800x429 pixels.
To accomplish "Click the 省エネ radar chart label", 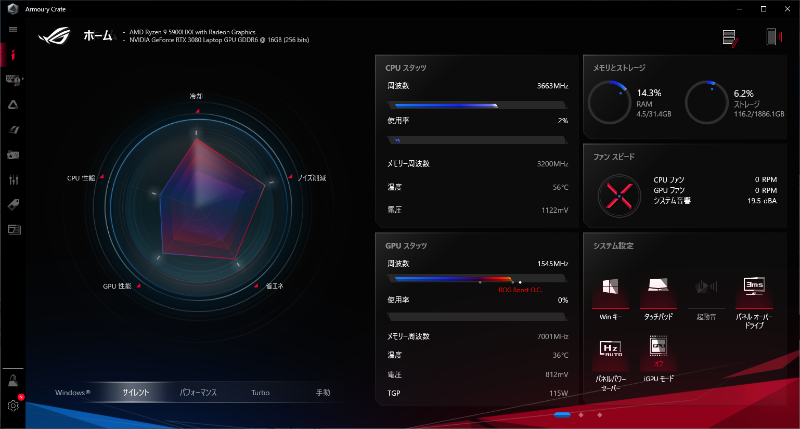I will point(274,286).
